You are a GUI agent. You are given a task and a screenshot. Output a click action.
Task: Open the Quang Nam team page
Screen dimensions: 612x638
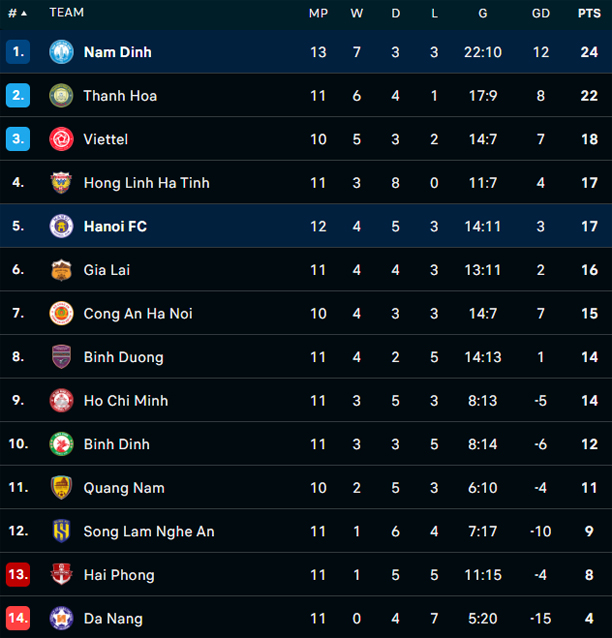124,488
